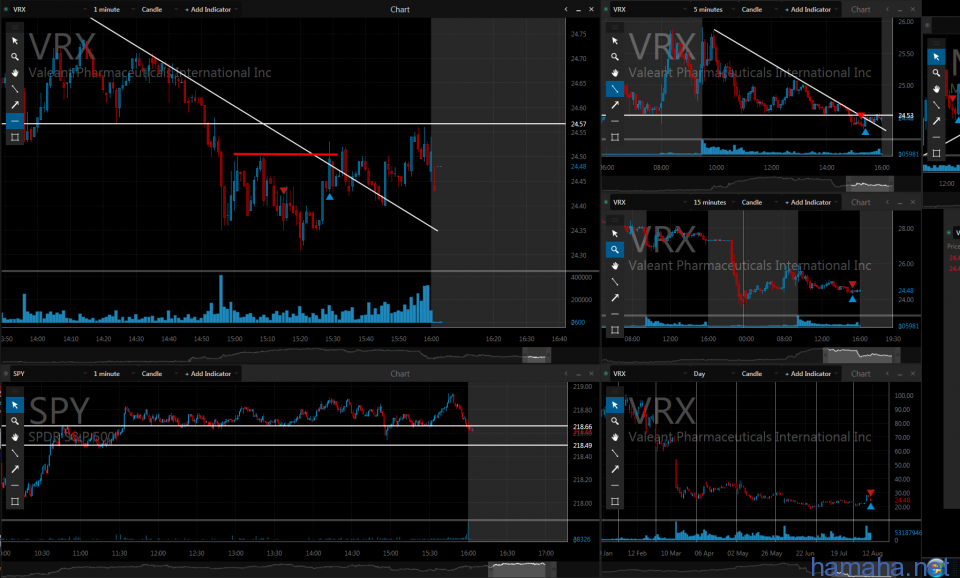Select the trend line tool in SPY chart

15,453
